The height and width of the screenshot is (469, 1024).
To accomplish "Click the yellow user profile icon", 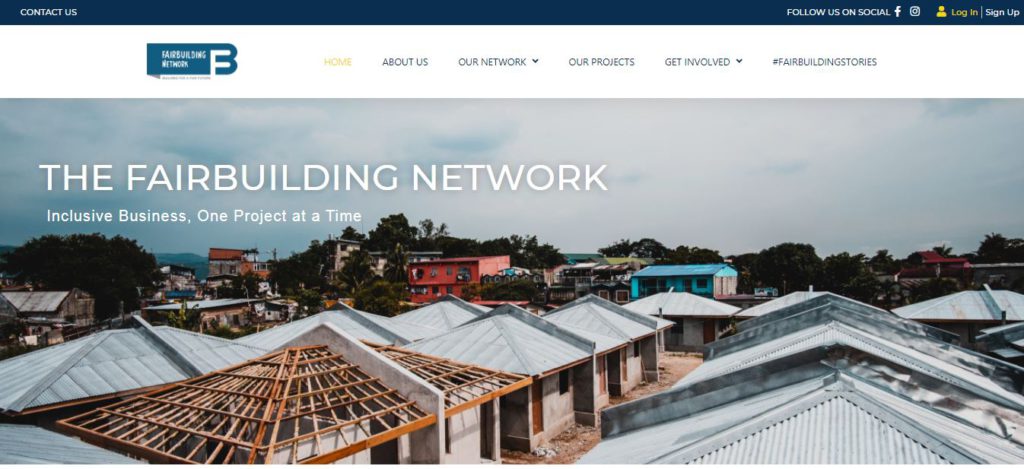I will (x=941, y=12).
